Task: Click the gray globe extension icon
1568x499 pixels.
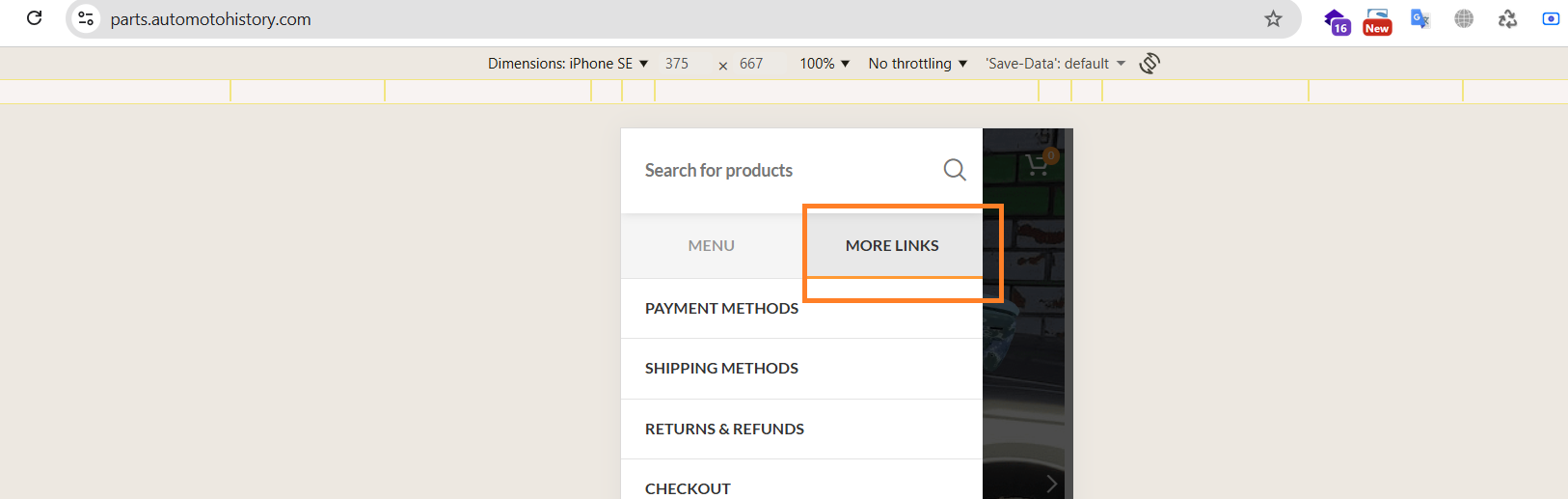Action: tap(1464, 18)
